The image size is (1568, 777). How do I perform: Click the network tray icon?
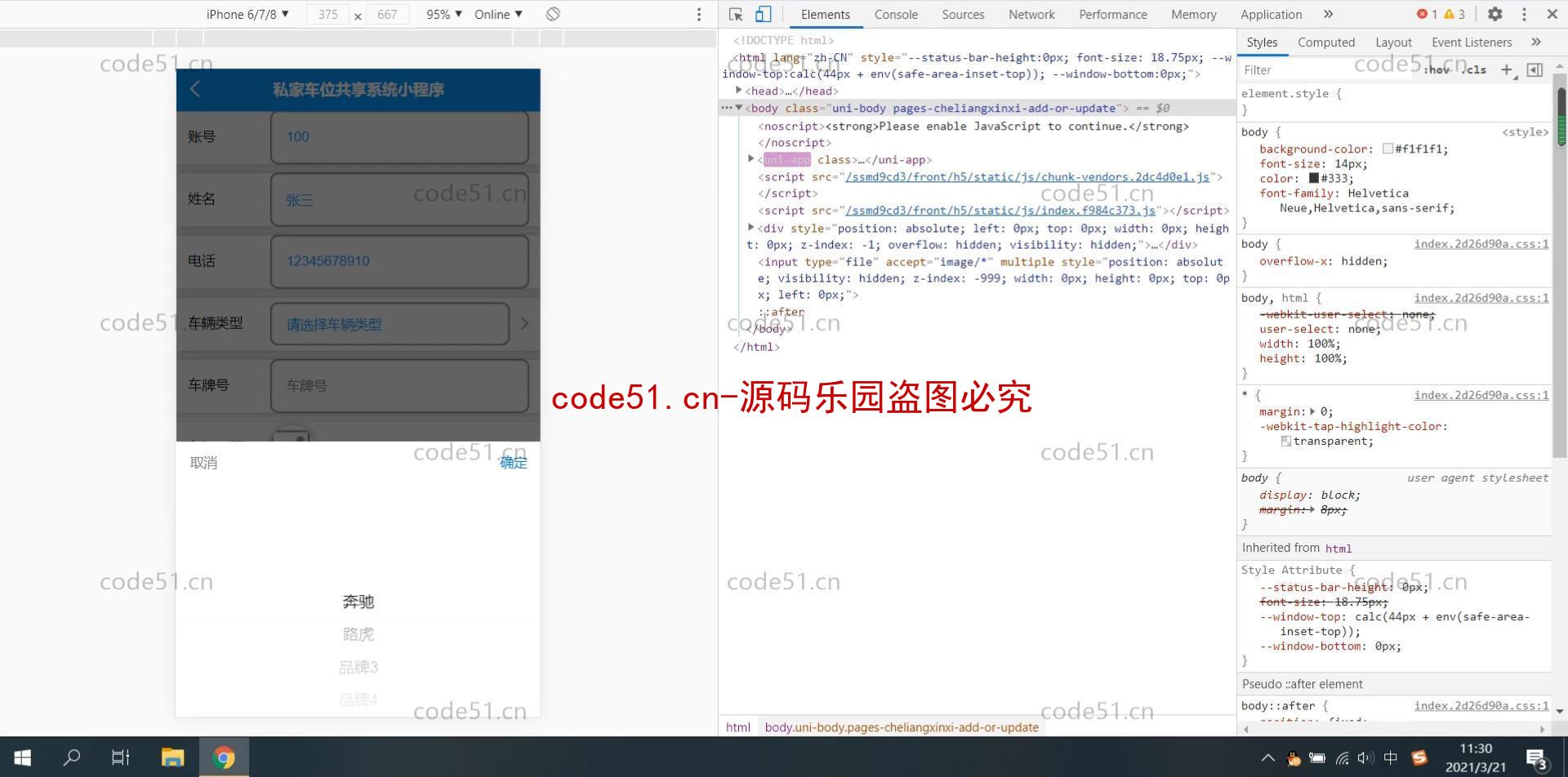tap(1342, 758)
